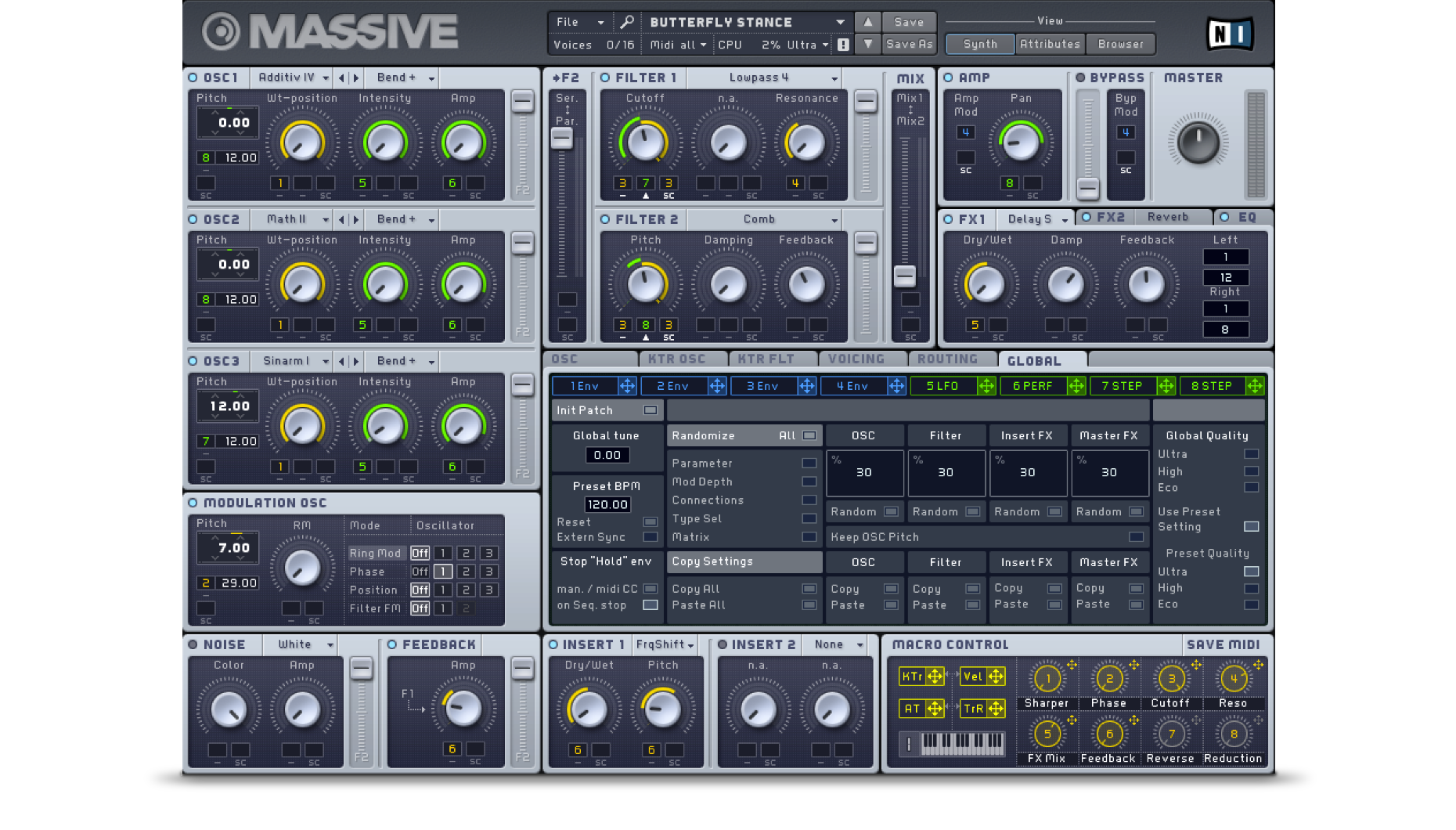Viewport: 1456px width, 830px height.
Task: Open the OSC1 wavetable Additiv IV dropdown
Action: pyautogui.click(x=293, y=78)
